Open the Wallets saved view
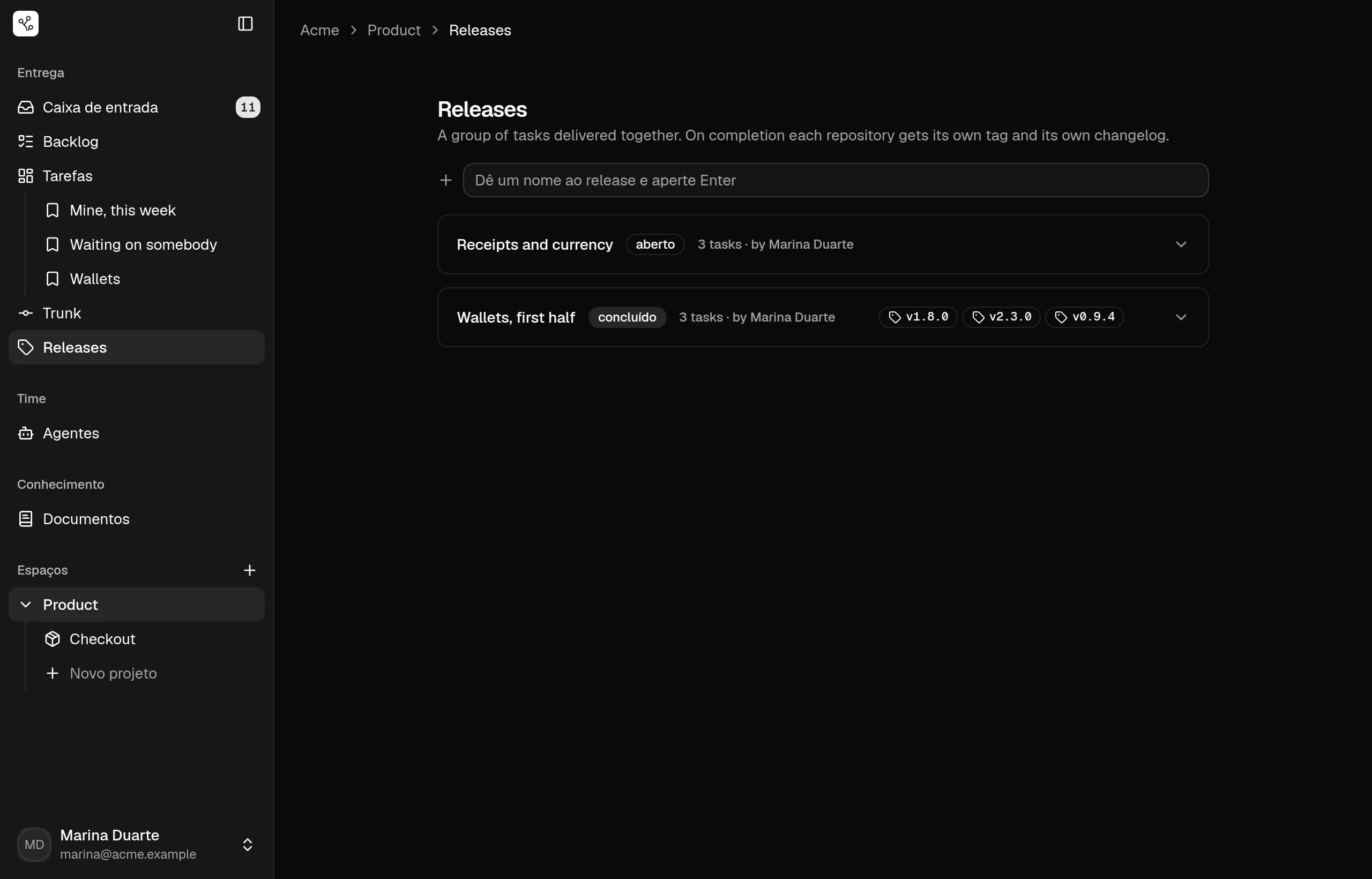1372x879 pixels. pos(150,279)
